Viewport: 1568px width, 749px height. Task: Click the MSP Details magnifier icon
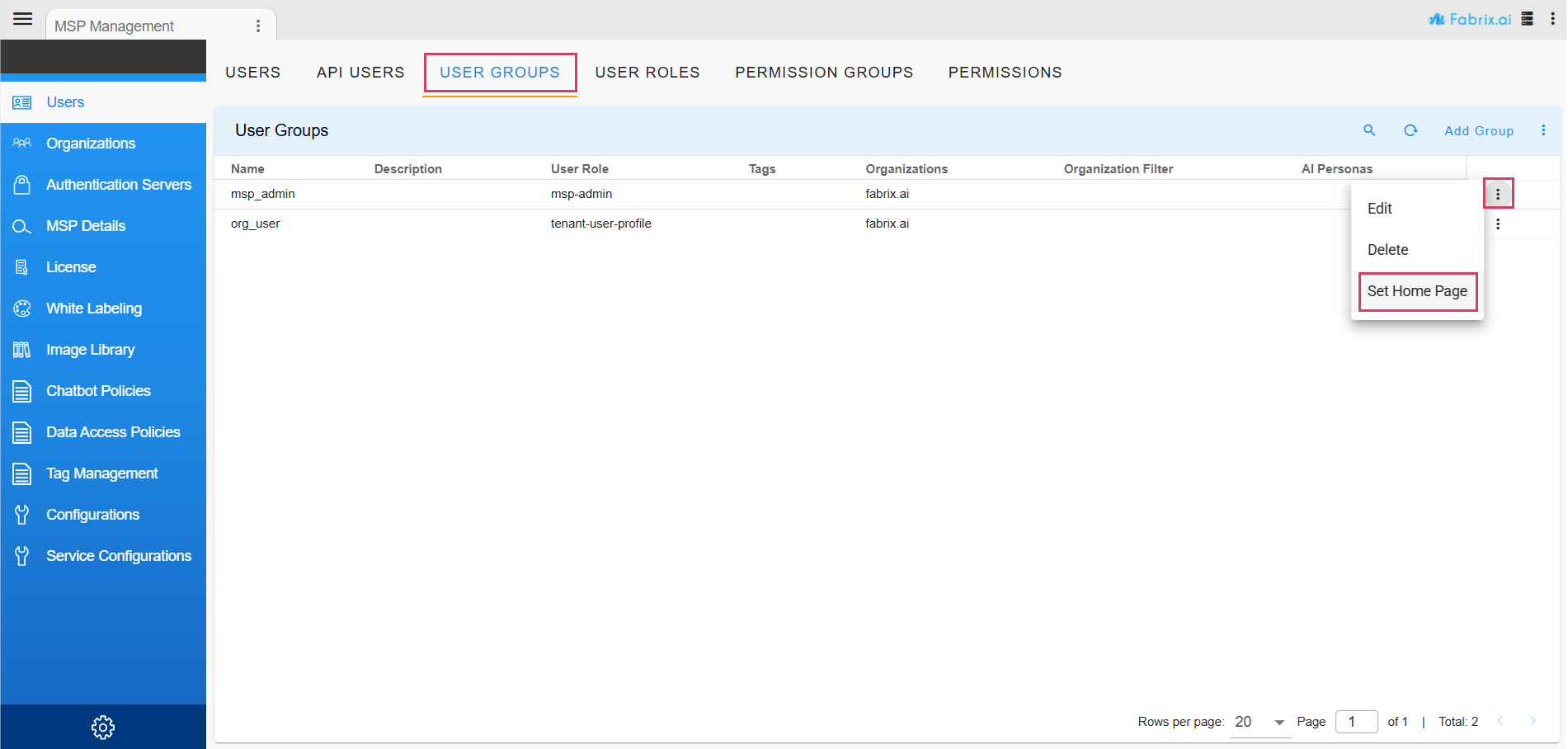point(22,225)
